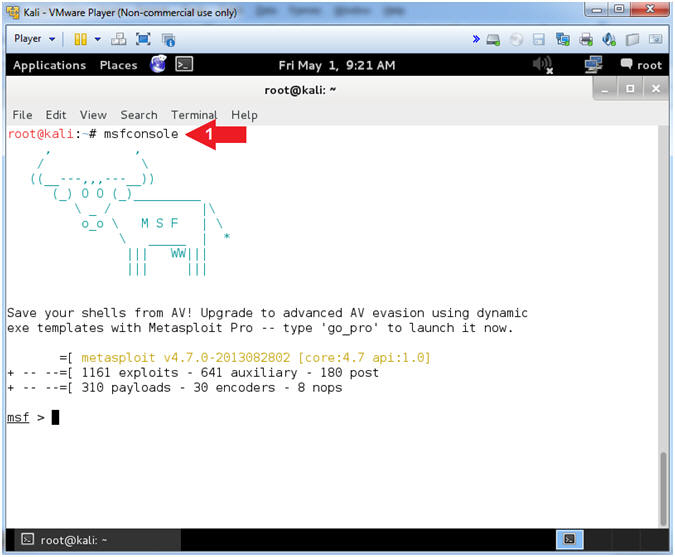Open the terminal View menu
The width and height of the screenshot is (675, 557).
[93, 115]
